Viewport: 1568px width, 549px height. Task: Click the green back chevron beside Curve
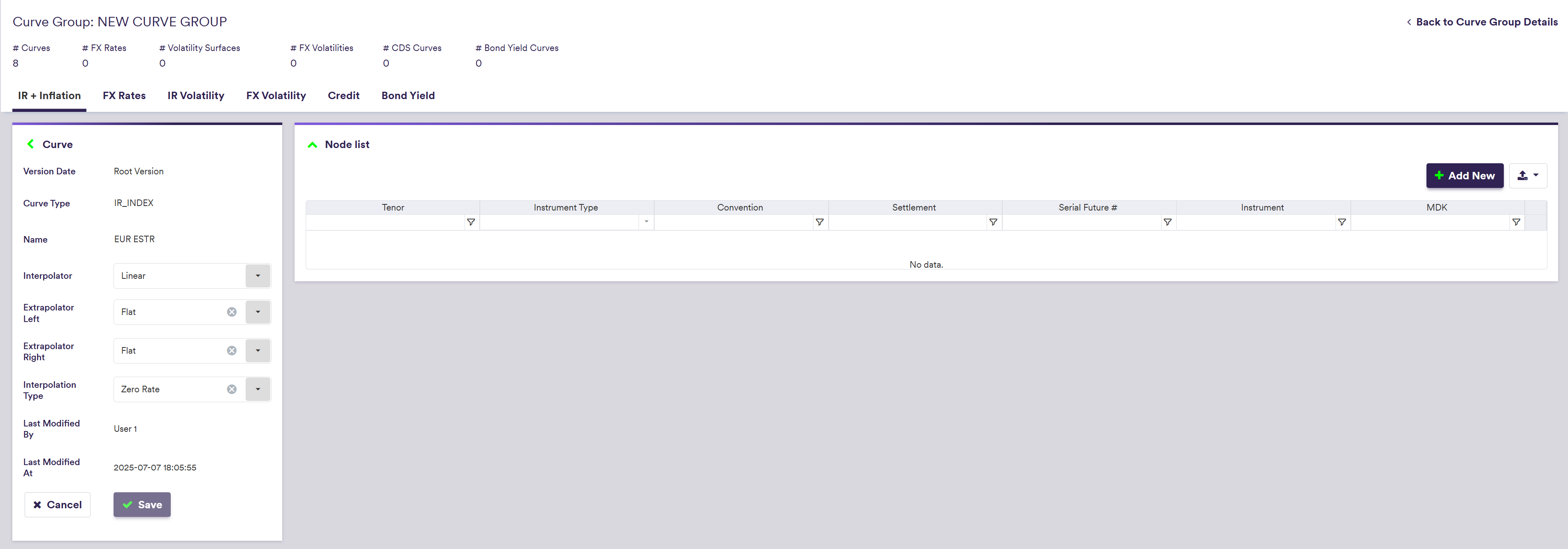30,144
